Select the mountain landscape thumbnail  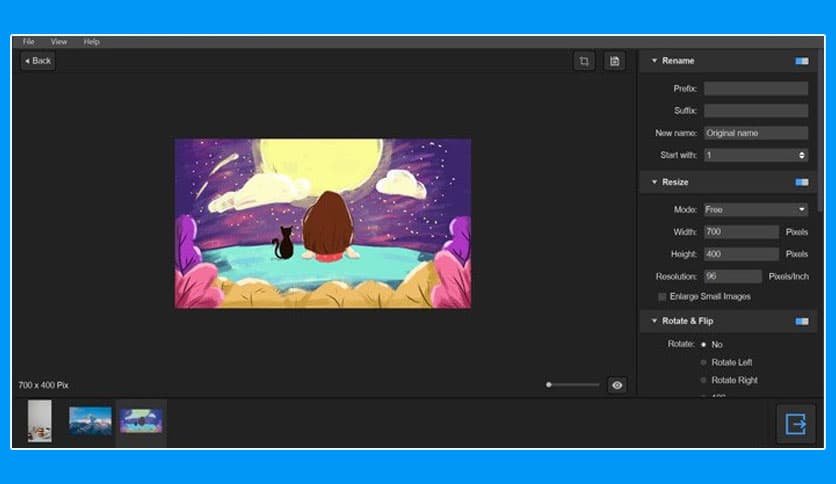click(x=90, y=421)
